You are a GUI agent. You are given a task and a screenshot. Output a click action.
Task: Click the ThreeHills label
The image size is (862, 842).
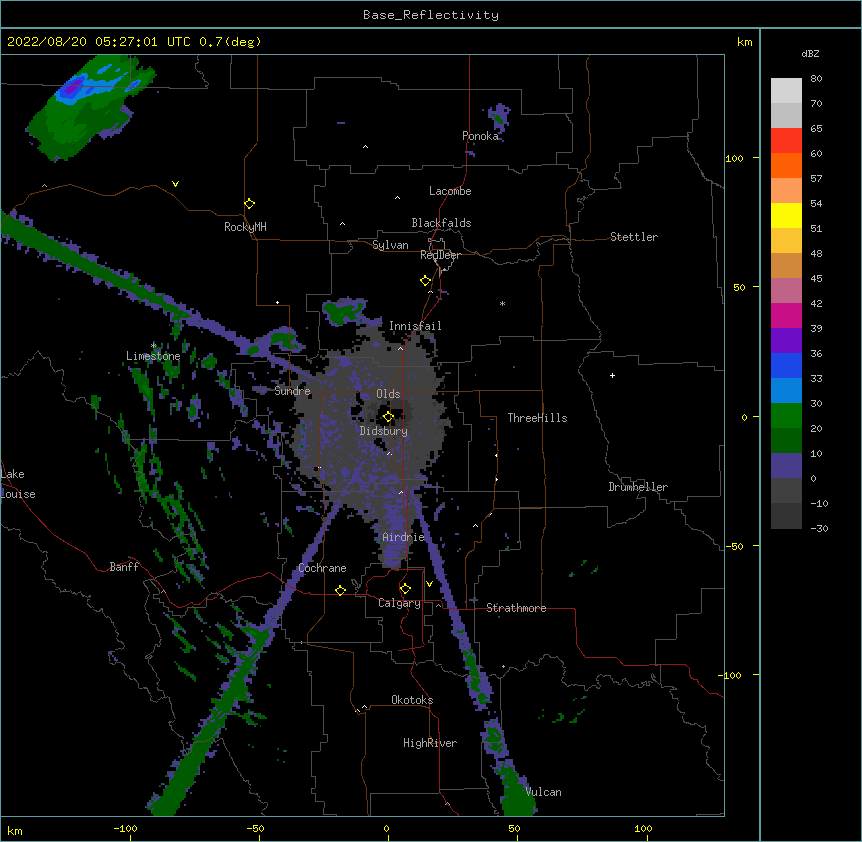pyautogui.click(x=537, y=418)
